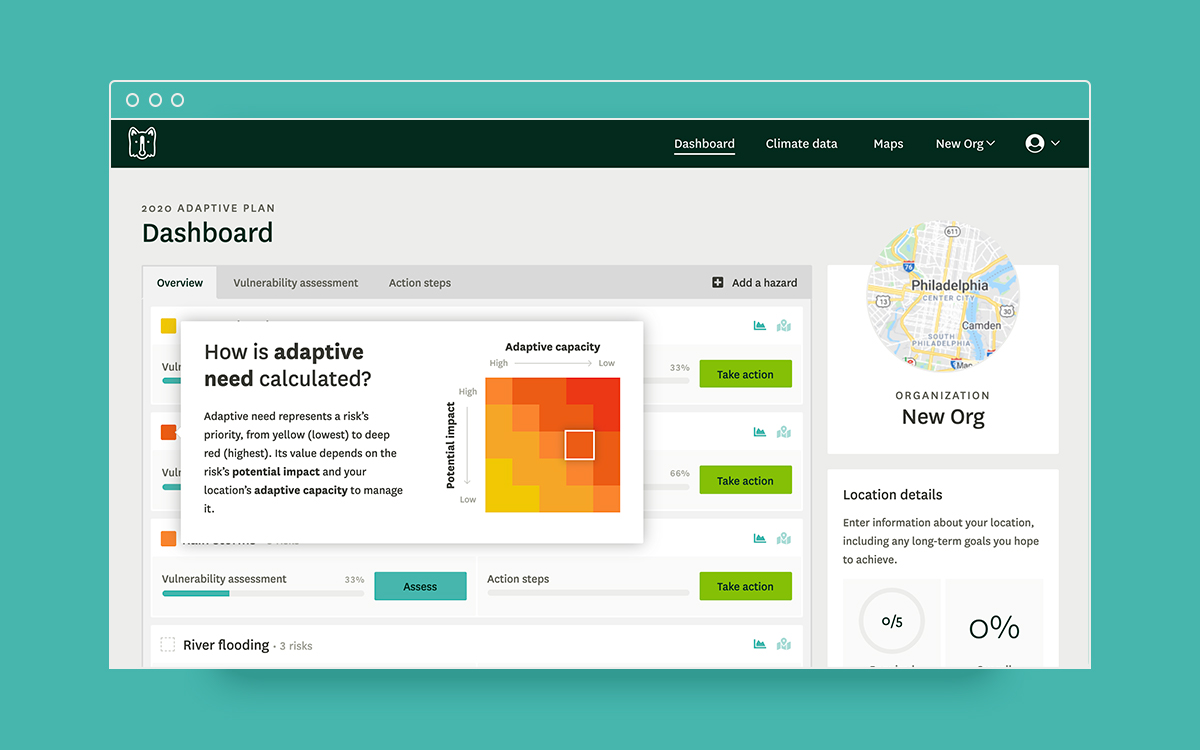Click the teal map-pin icon on the Rain storms row
The height and width of the screenshot is (750, 1200).
[783, 537]
